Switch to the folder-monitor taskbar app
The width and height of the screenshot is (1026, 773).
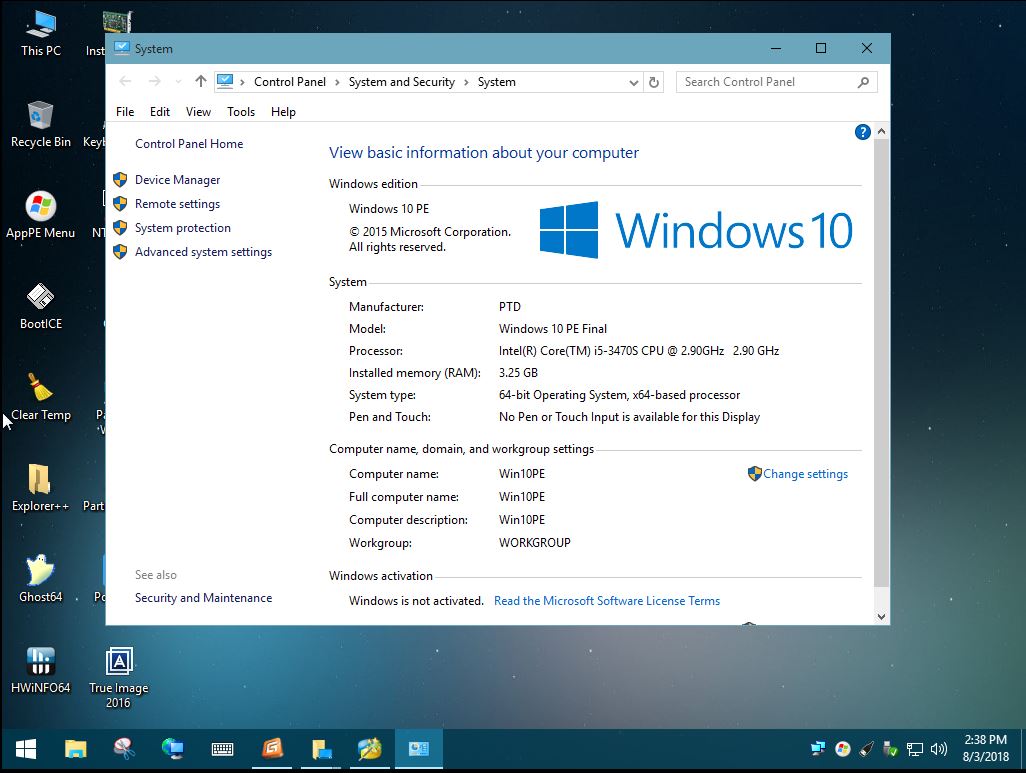coord(321,749)
